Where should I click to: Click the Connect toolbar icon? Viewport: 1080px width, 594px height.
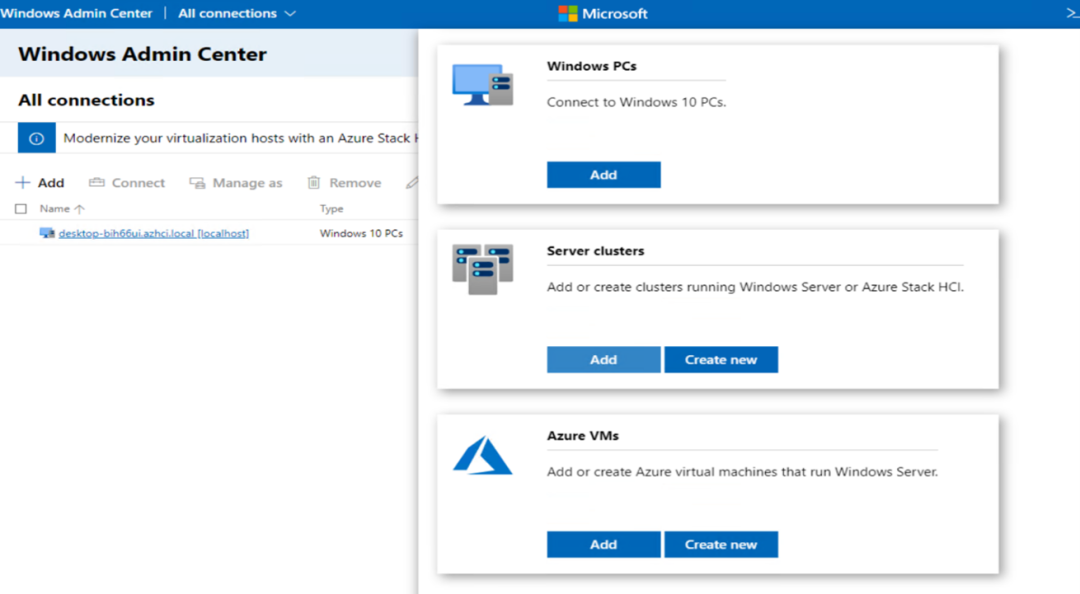96,183
